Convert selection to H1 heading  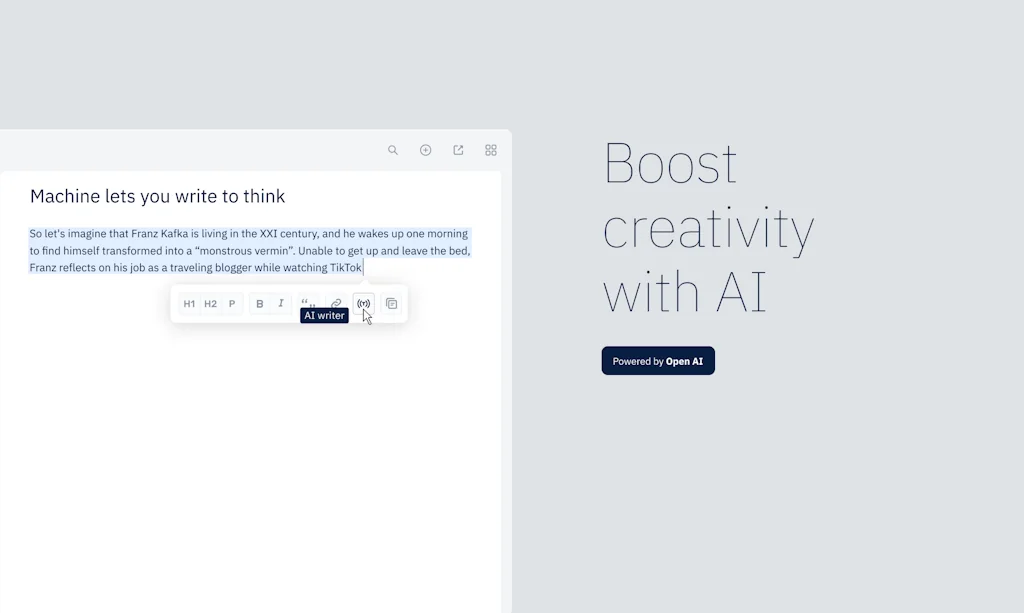click(189, 303)
